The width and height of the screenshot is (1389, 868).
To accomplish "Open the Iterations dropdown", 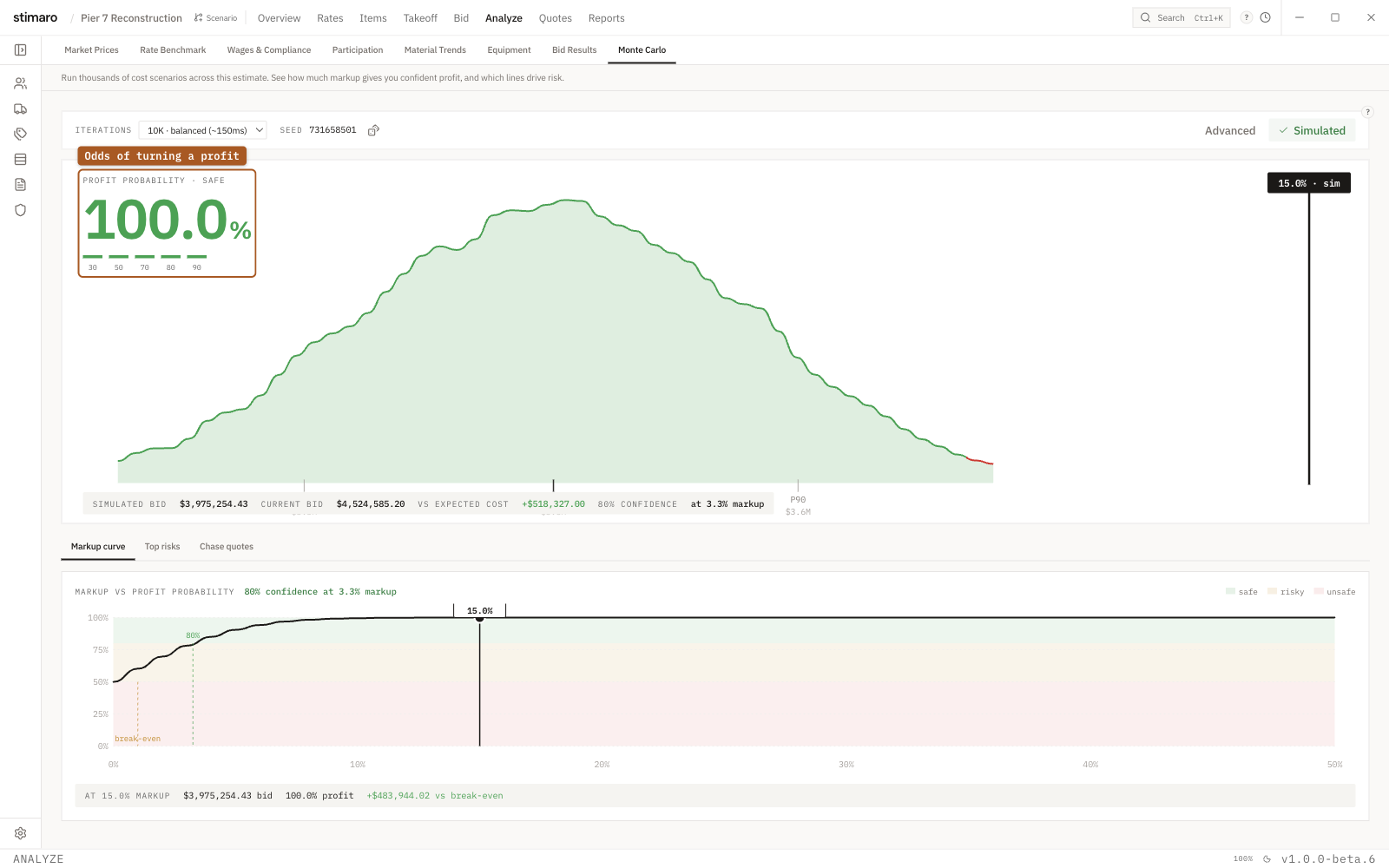I will pos(202,130).
